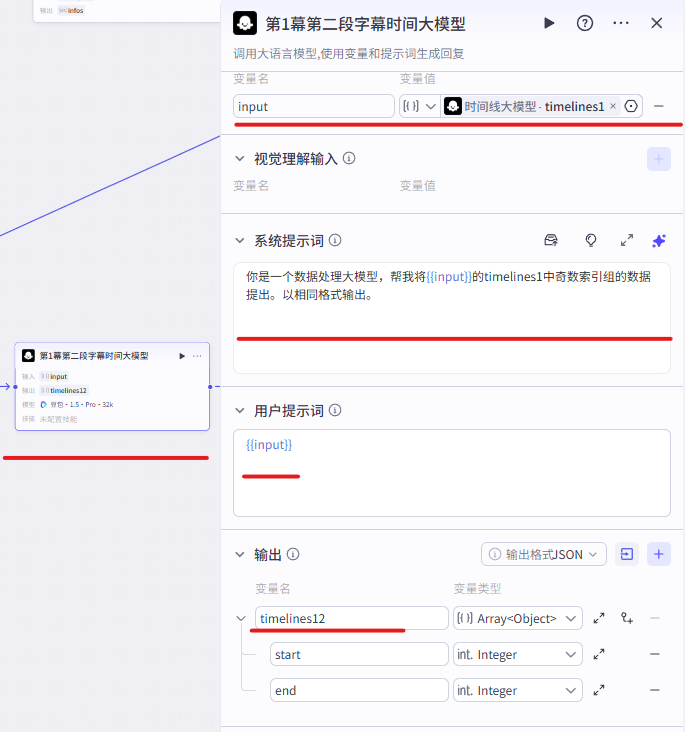Add a new output variable with plus
The height and width of the screenshot is (732, 685).
pos(658,554)
